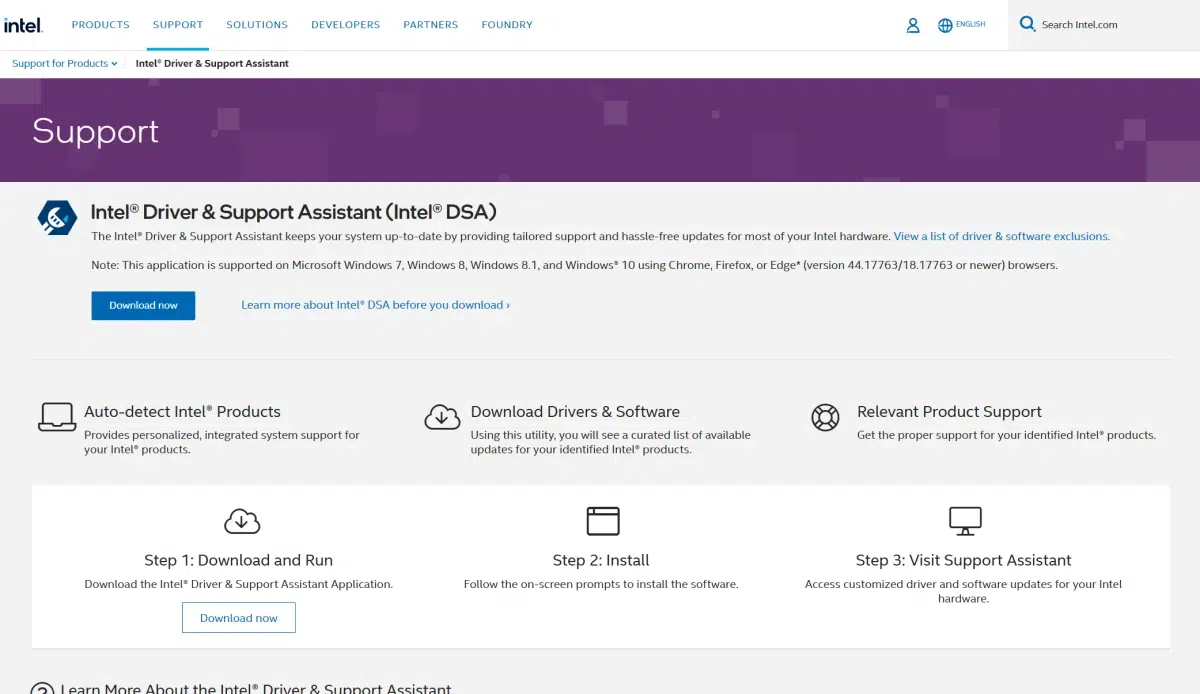Click the Step 1: Download and Run heading
The width and height of the screenshot is (1200, 694).
[239, 560]
